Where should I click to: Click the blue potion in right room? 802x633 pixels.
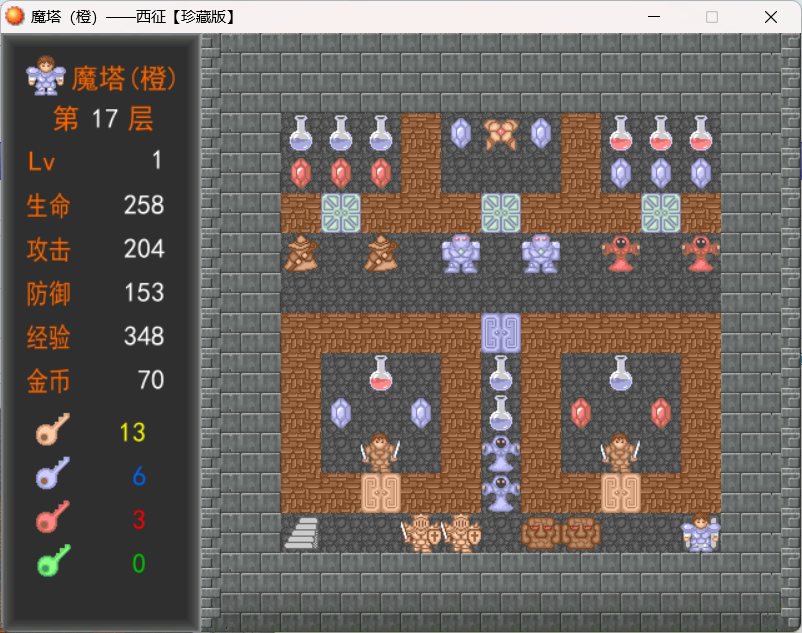pyautogui.click(x=621, y=373)
